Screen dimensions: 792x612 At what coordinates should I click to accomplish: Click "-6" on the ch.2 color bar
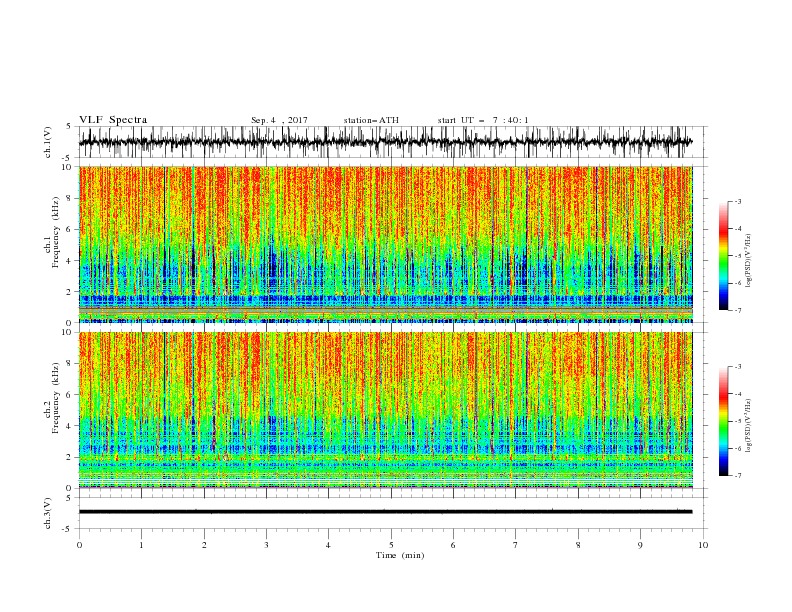click(738, 448)
